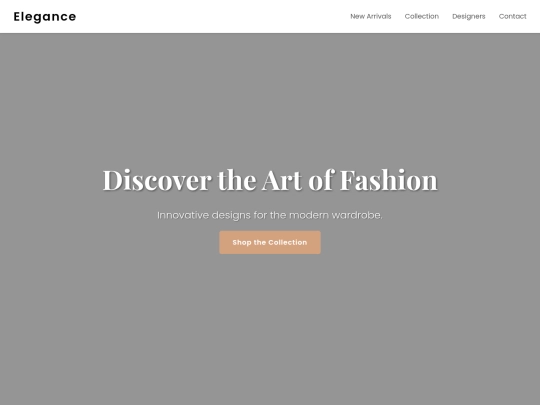Go to the Collection nav link

[422, 17]
